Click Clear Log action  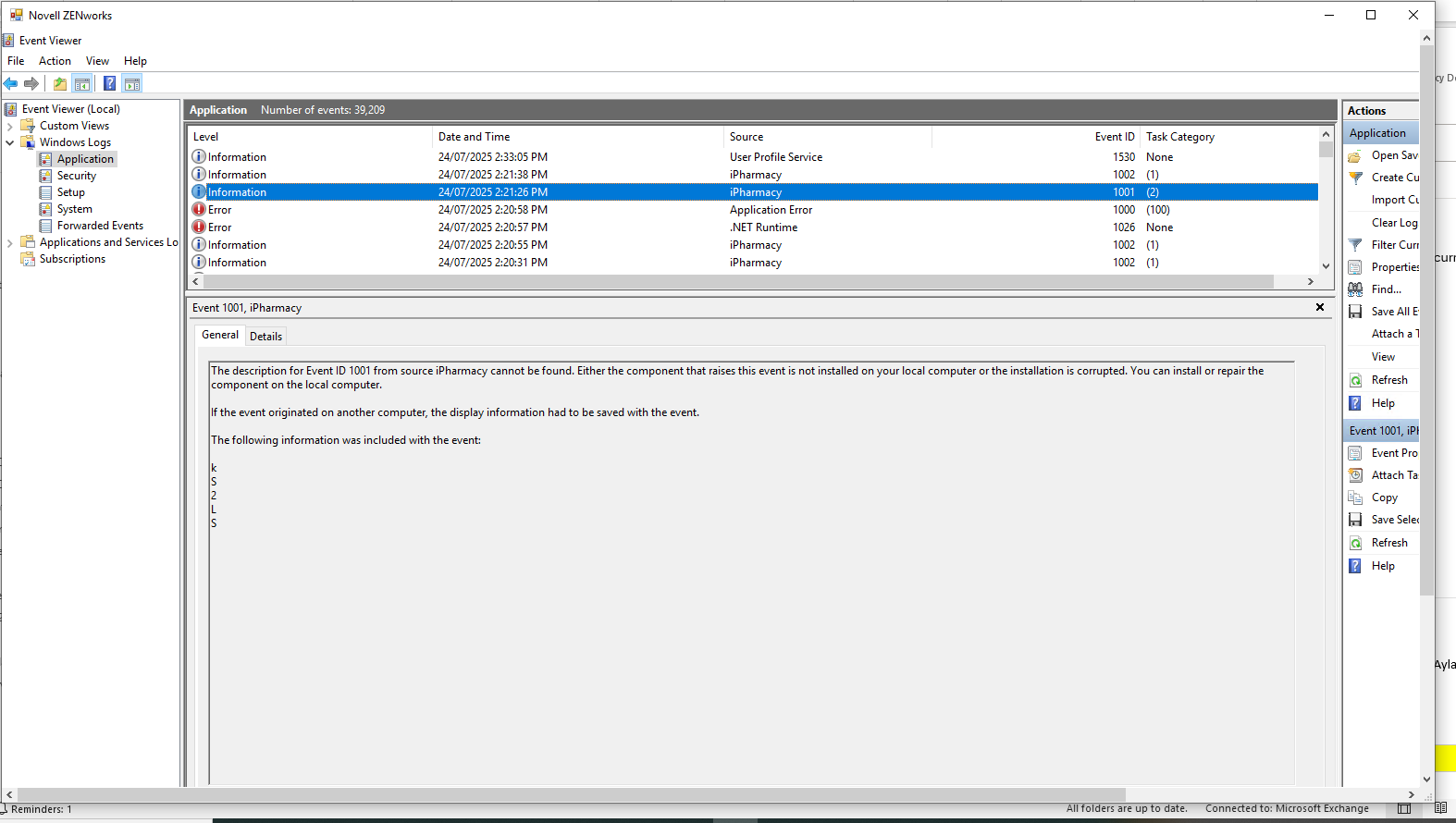tap(1394, 223)
